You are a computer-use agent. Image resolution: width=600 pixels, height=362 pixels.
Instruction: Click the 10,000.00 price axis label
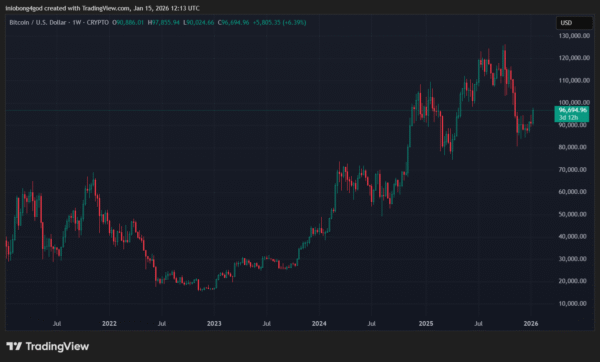(572, 303)
